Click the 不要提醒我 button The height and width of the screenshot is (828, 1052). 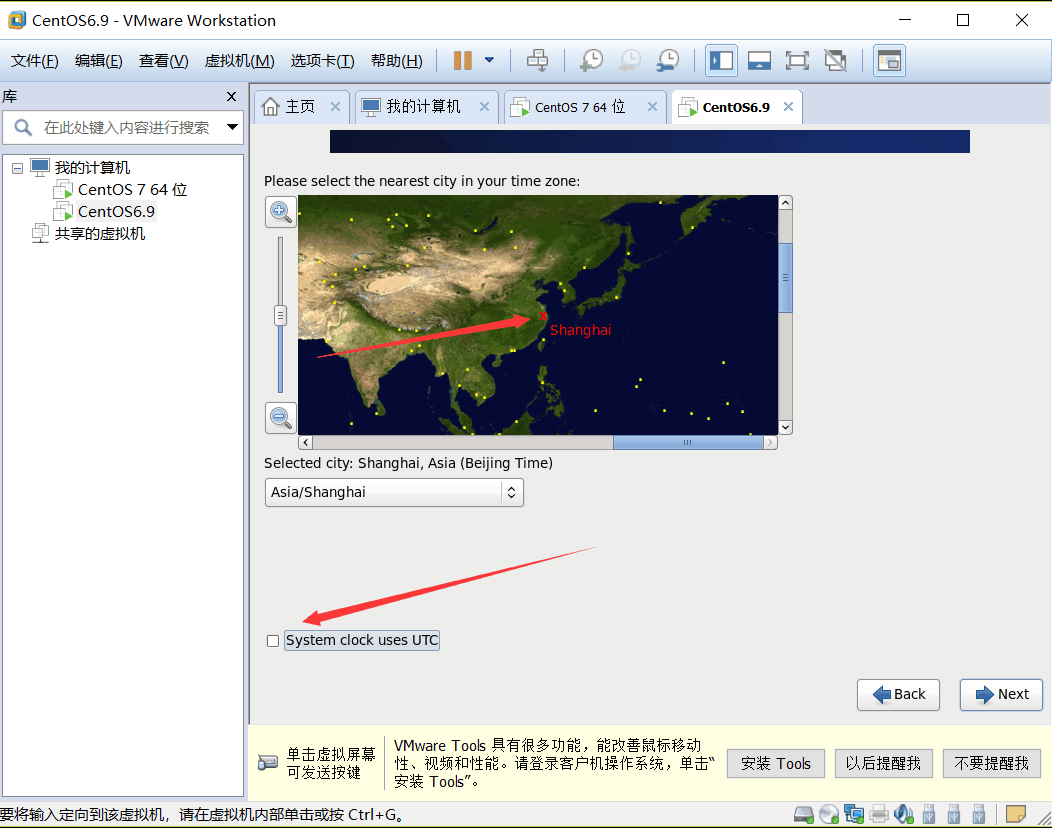click(x=992, y=764)
